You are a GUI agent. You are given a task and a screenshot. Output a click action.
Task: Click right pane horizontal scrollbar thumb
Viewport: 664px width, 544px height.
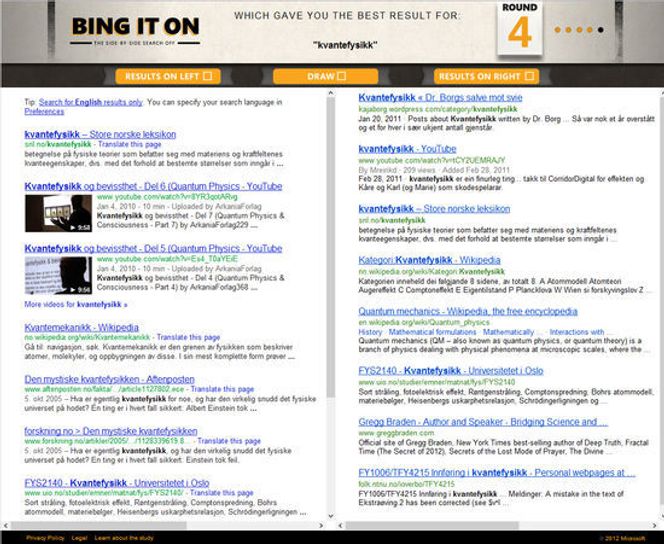tap(432, 525)
